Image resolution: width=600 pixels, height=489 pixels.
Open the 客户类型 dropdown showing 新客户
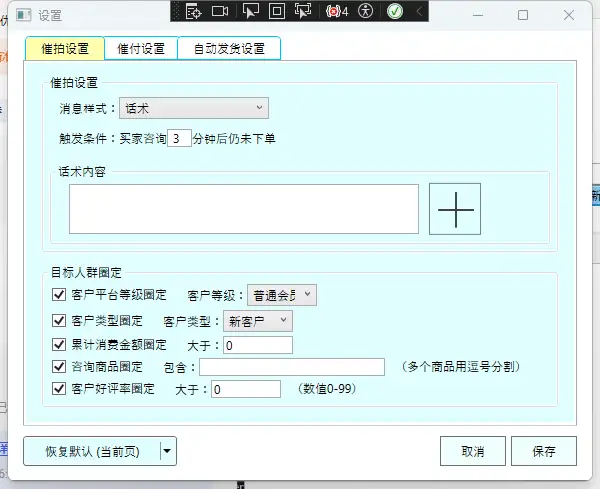[x=257, y=320]
